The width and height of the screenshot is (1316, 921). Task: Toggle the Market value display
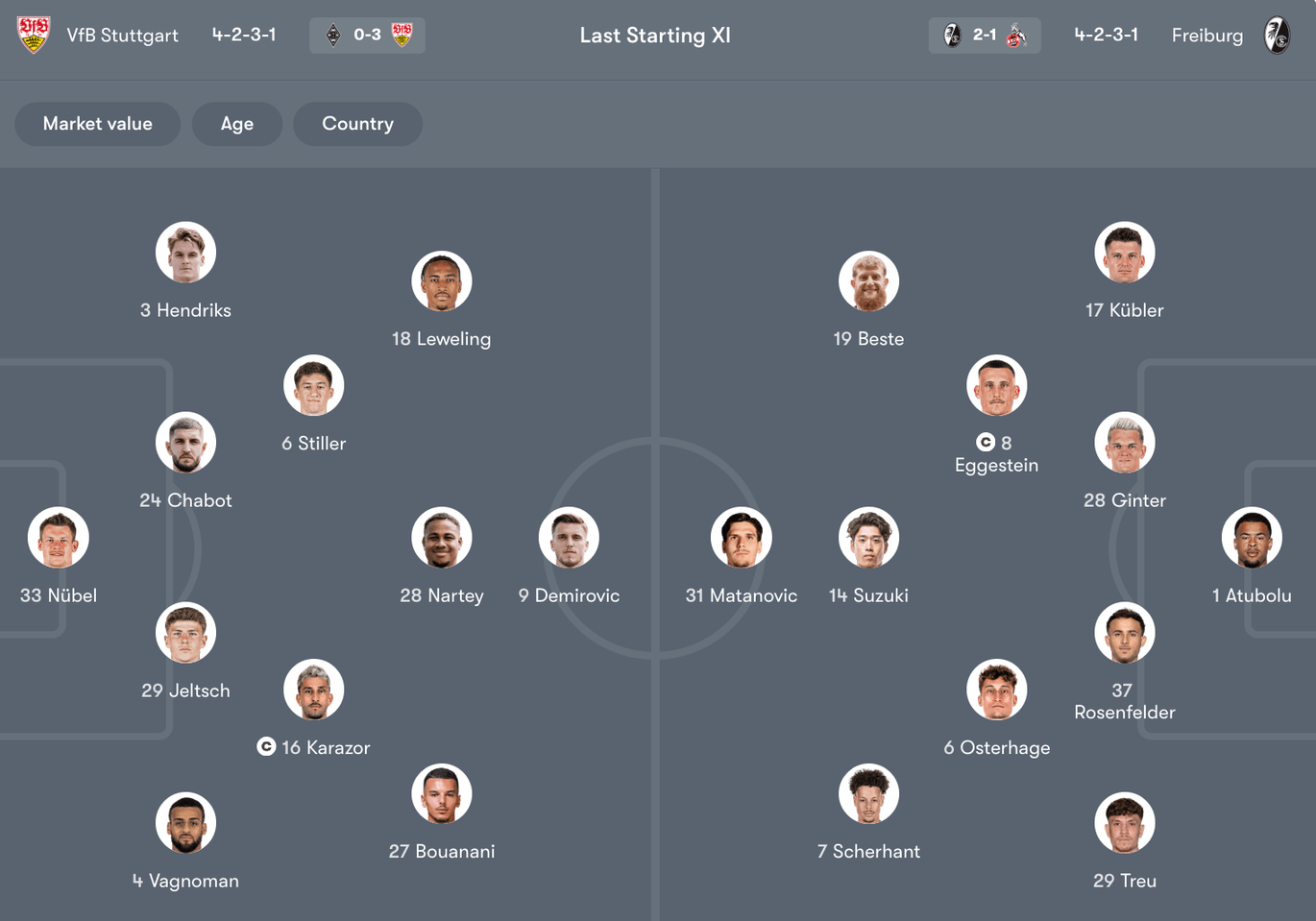[97, 124]
